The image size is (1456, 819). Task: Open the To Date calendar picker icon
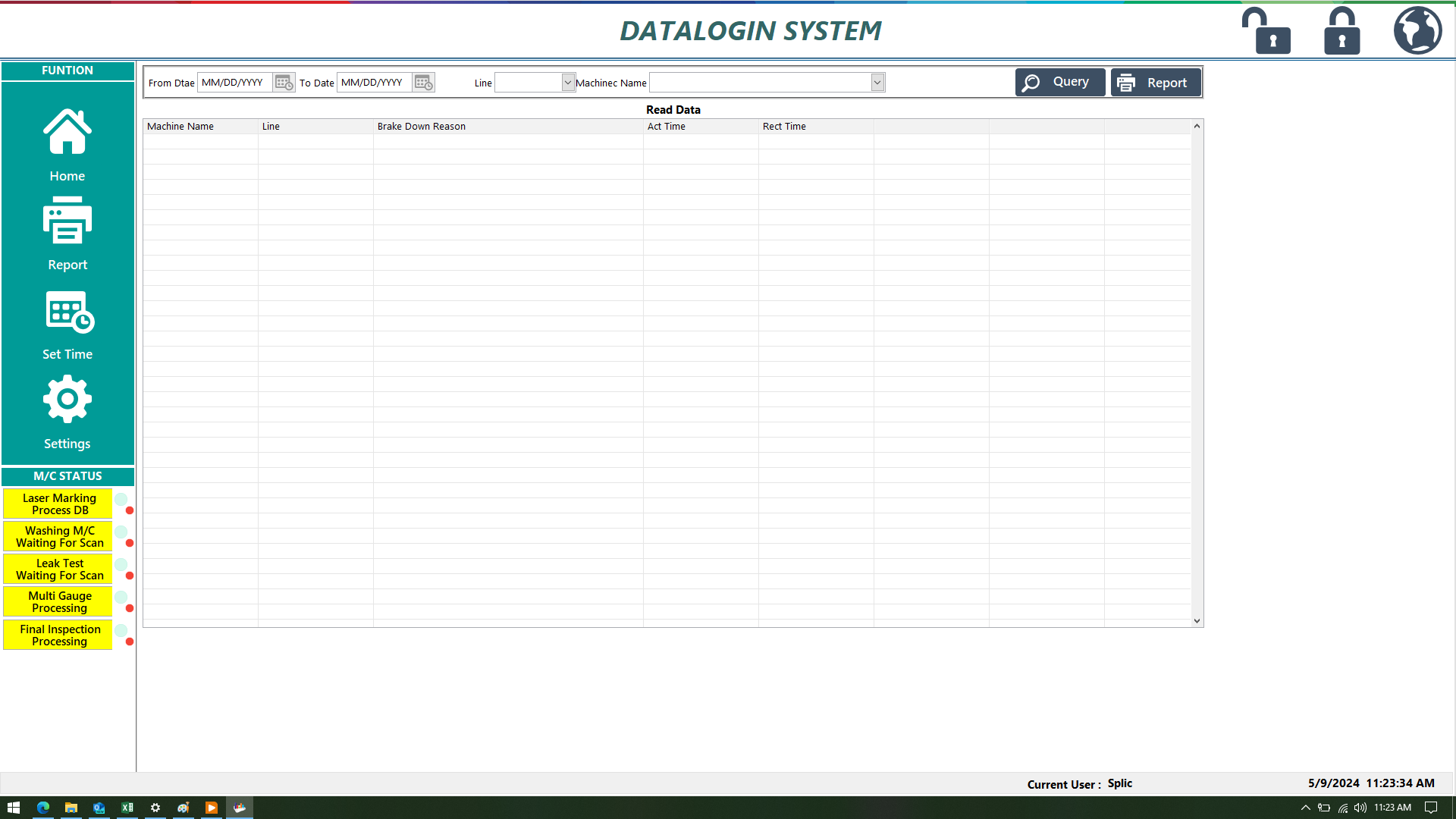pos(423,83)
